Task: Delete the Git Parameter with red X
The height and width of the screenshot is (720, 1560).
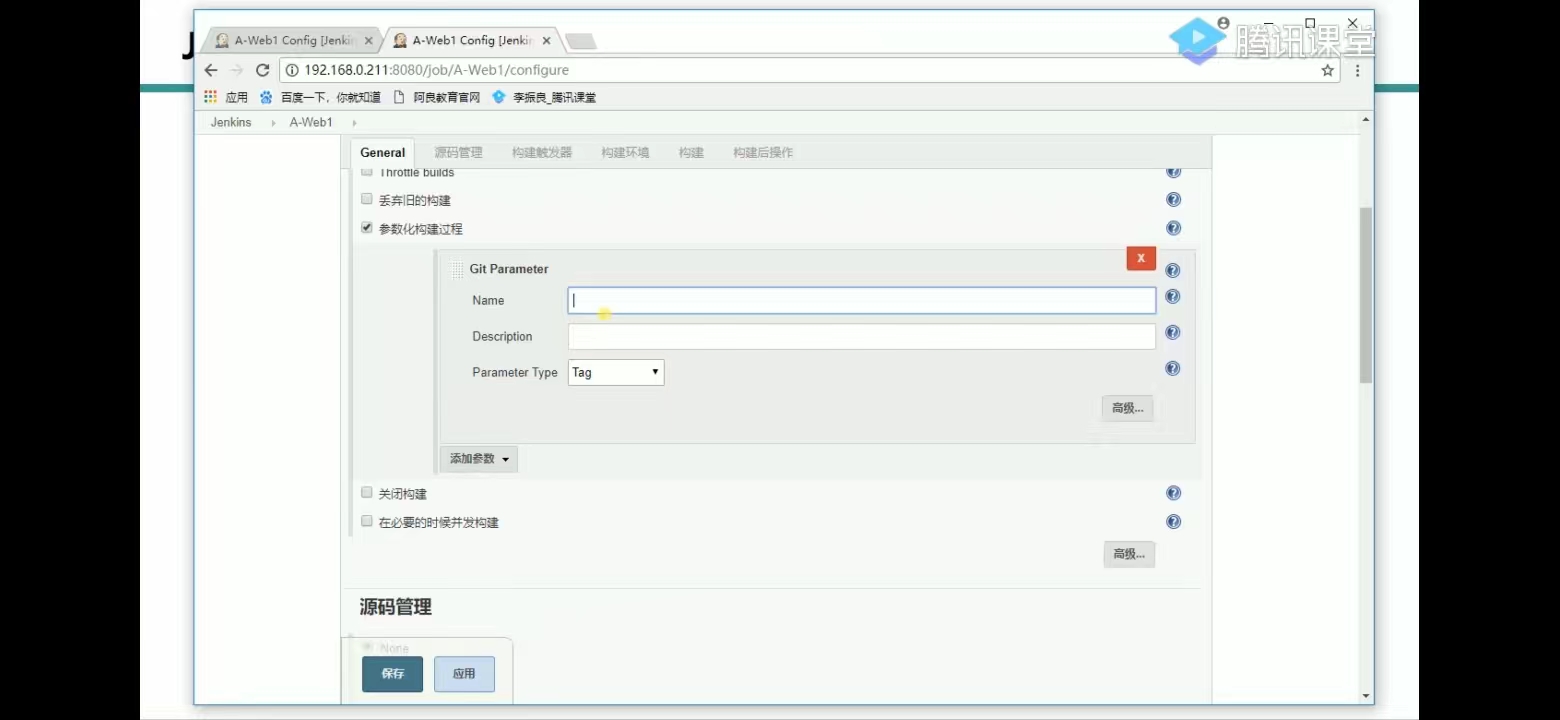Action: click(1141, 258)
